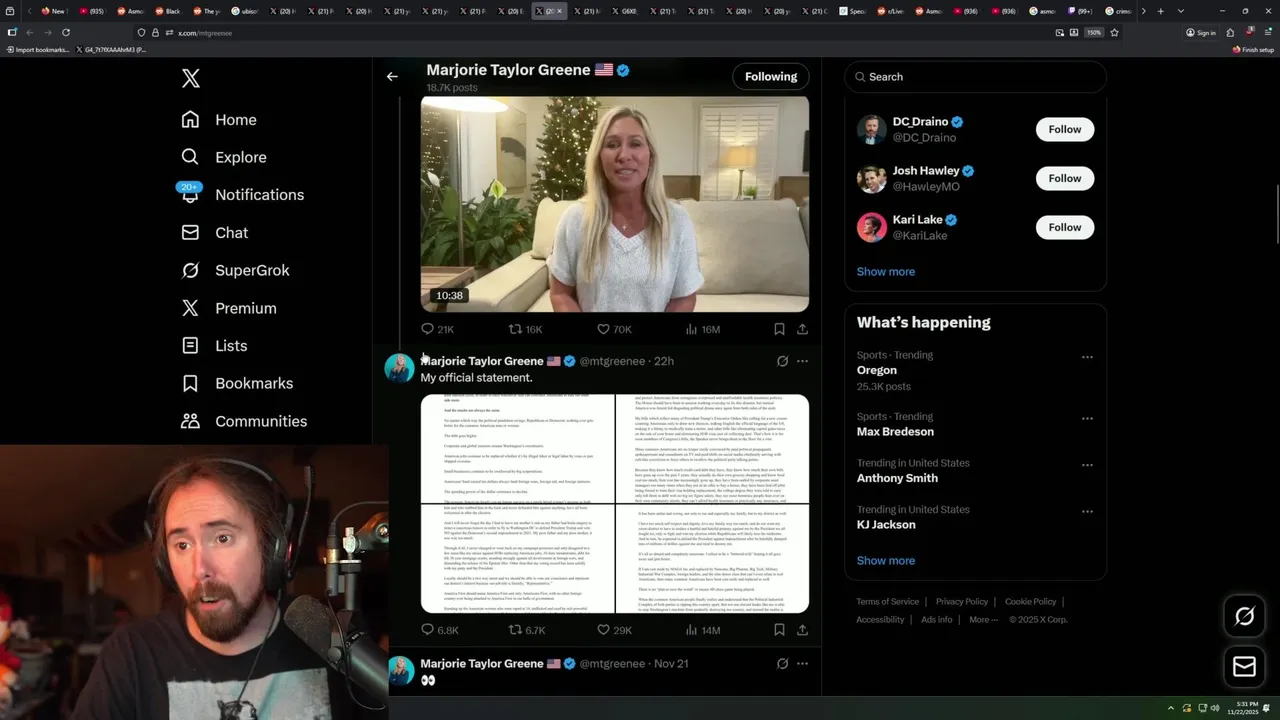Repost the post with 6.7K reposts
The height and width of the screenshot is (720, 1280).
point(526,630)
